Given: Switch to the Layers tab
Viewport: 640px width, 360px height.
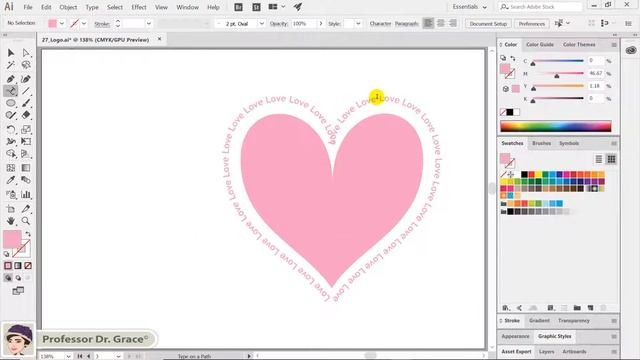Looking at the screenshot, I should pos(546,351).
